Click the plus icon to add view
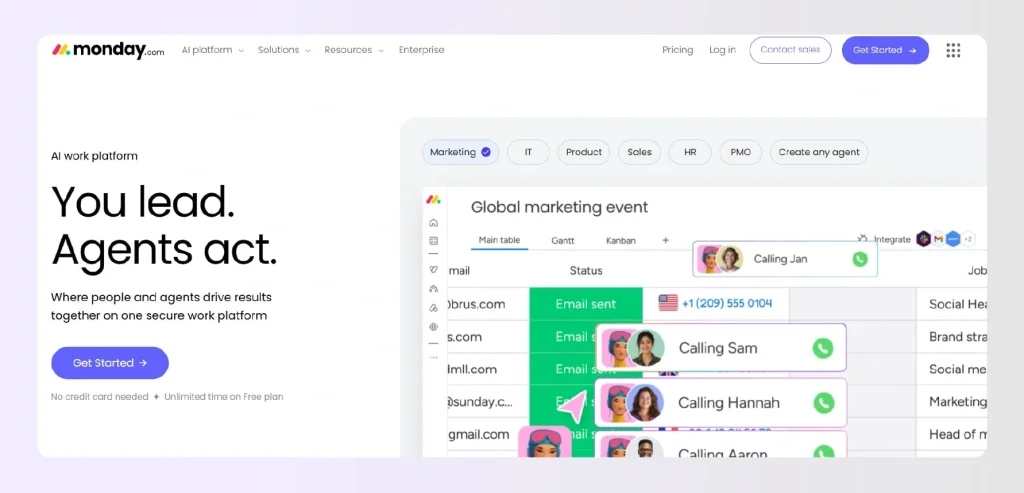Screen dimensions: 1024x493 click(665, 240)
